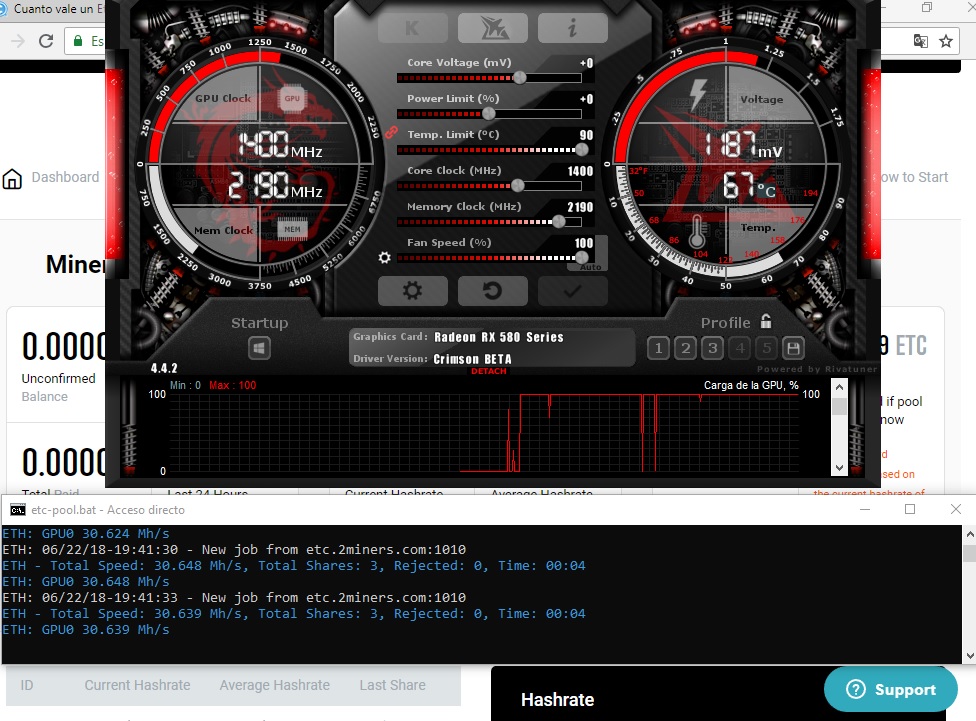
Task: Open the Google Translate icon in Chrome
Action: tap(920, 41)
